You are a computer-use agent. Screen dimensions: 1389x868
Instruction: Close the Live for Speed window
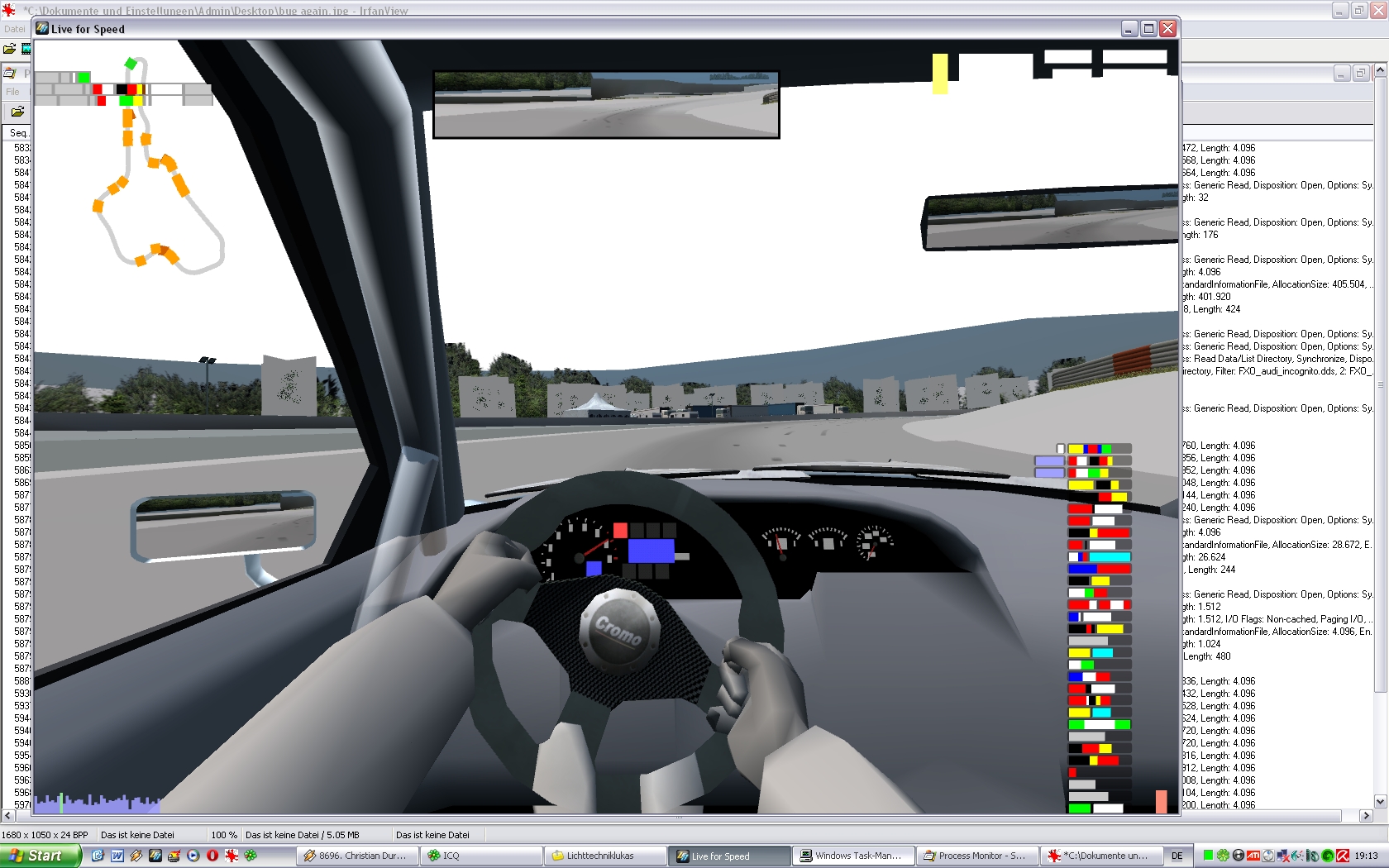pos(1167,29)
